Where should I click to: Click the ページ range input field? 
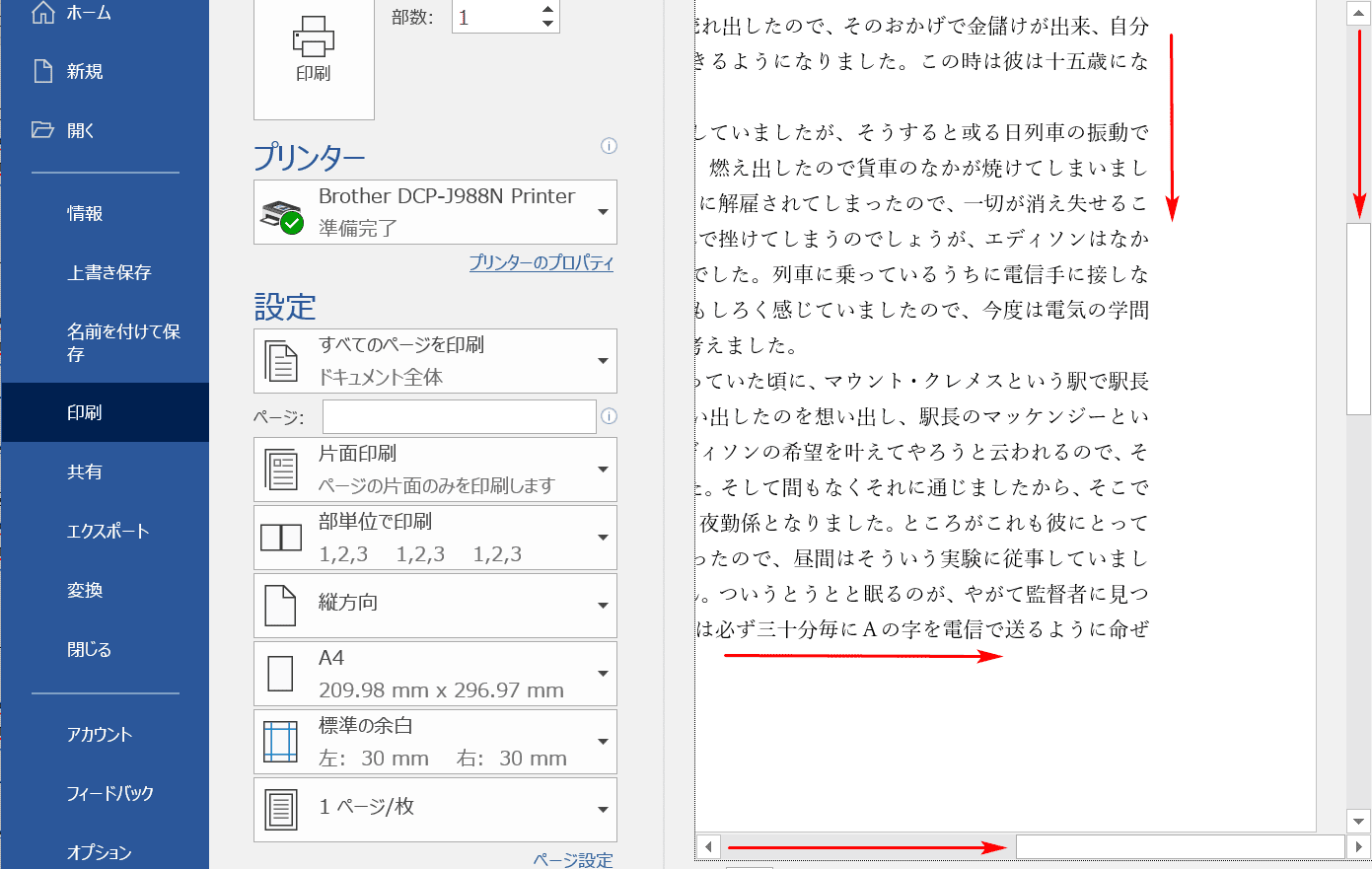click(459, 416)
